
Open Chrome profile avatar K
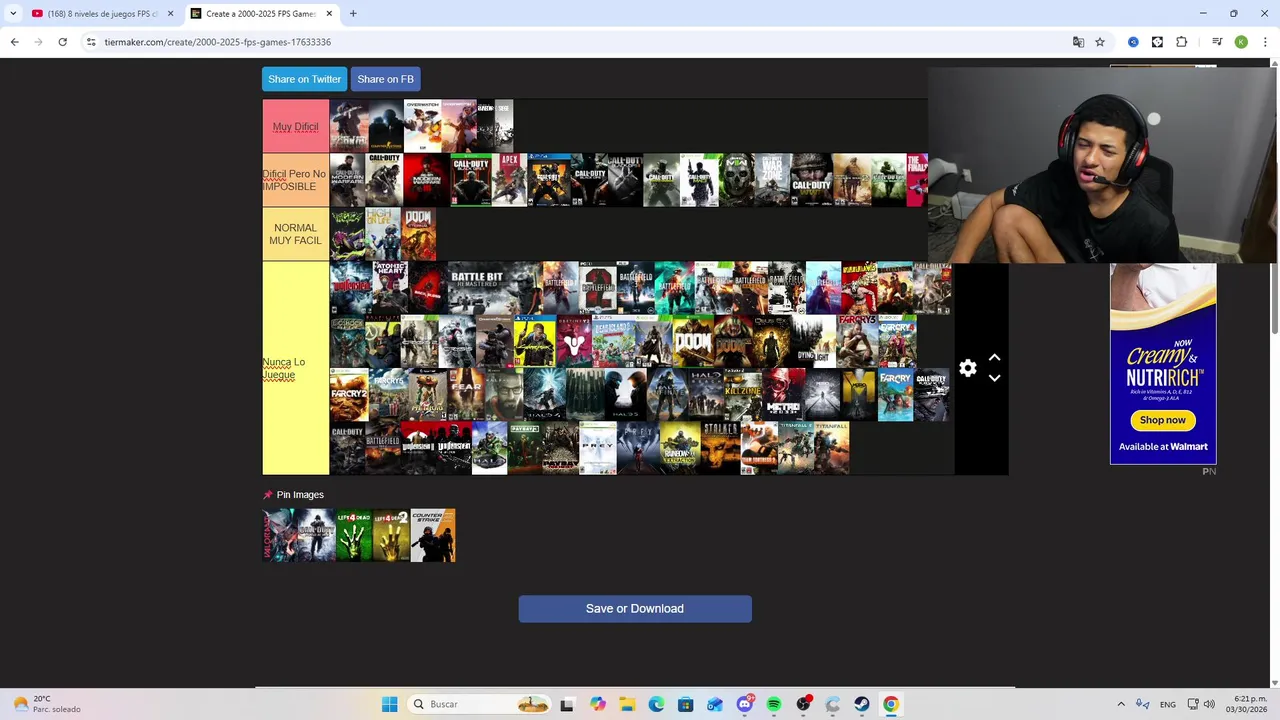(1241, 42)
